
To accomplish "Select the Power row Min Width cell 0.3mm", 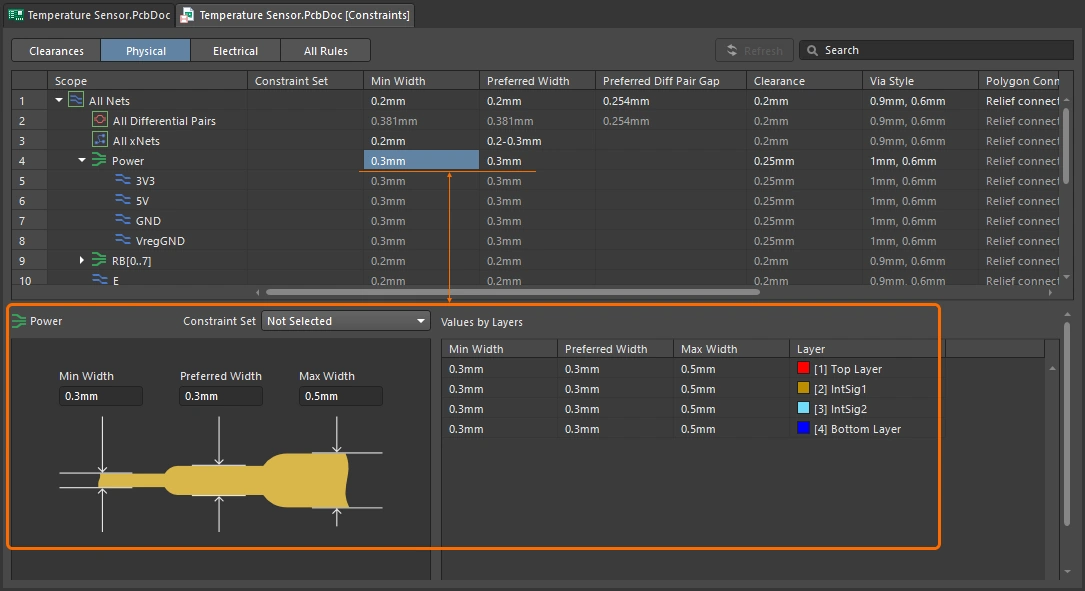I will click(x=421, y=161).
